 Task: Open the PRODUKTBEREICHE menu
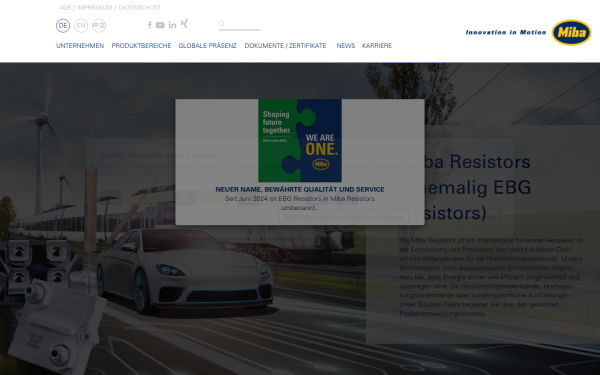(x=141, y=46)
